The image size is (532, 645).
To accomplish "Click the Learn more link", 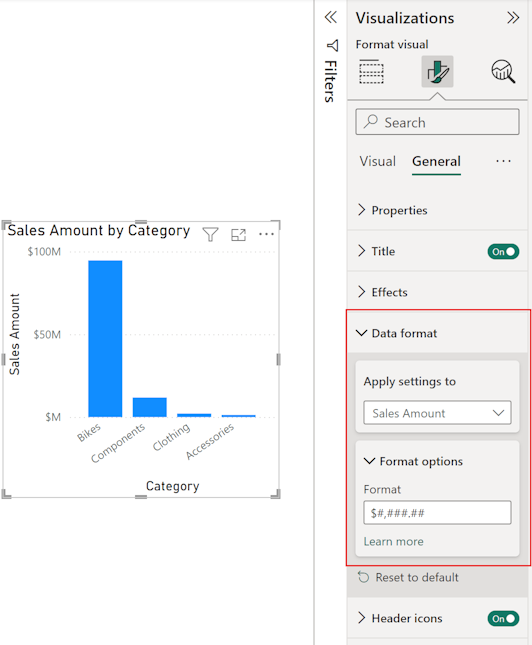I will click(393, 541).
